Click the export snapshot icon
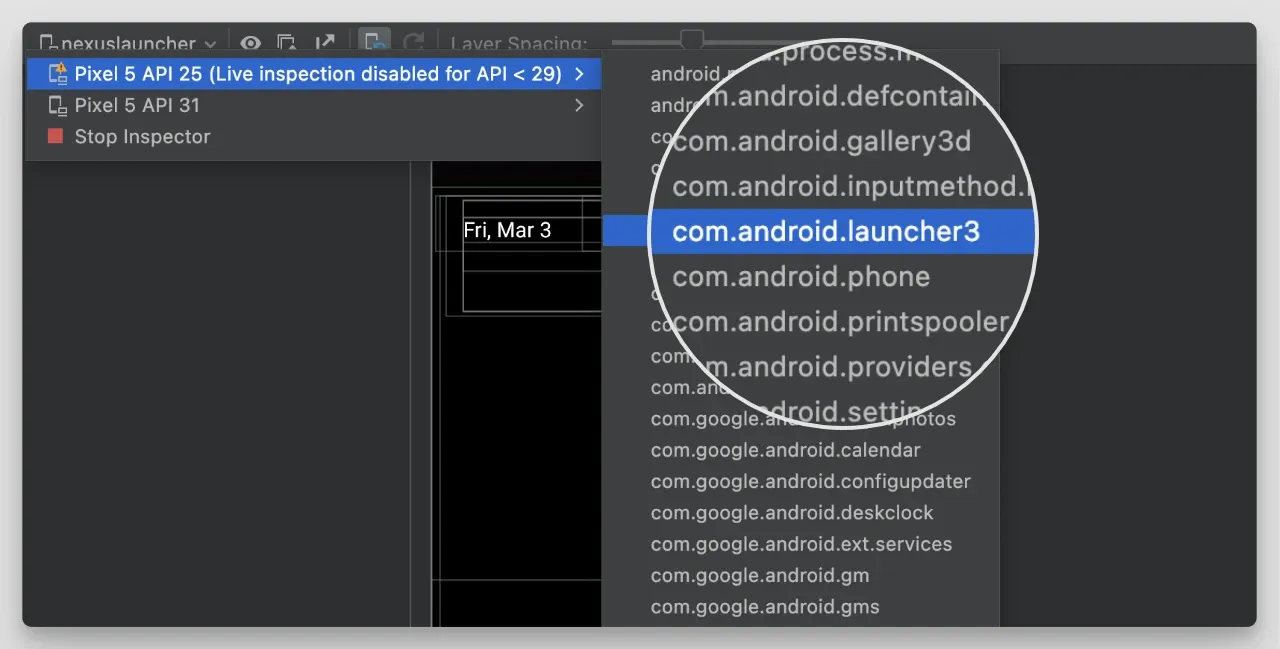Screen dimensions: 1280x649 pos(325,43)
